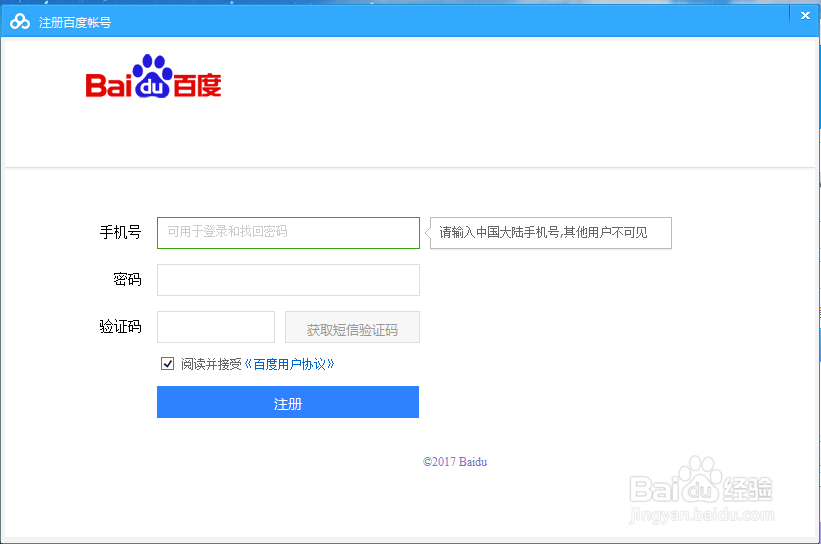Image resolution: width=821 pixels, height=544 pixels.
Task: Focus the password input field
Action: click(289, 280)
